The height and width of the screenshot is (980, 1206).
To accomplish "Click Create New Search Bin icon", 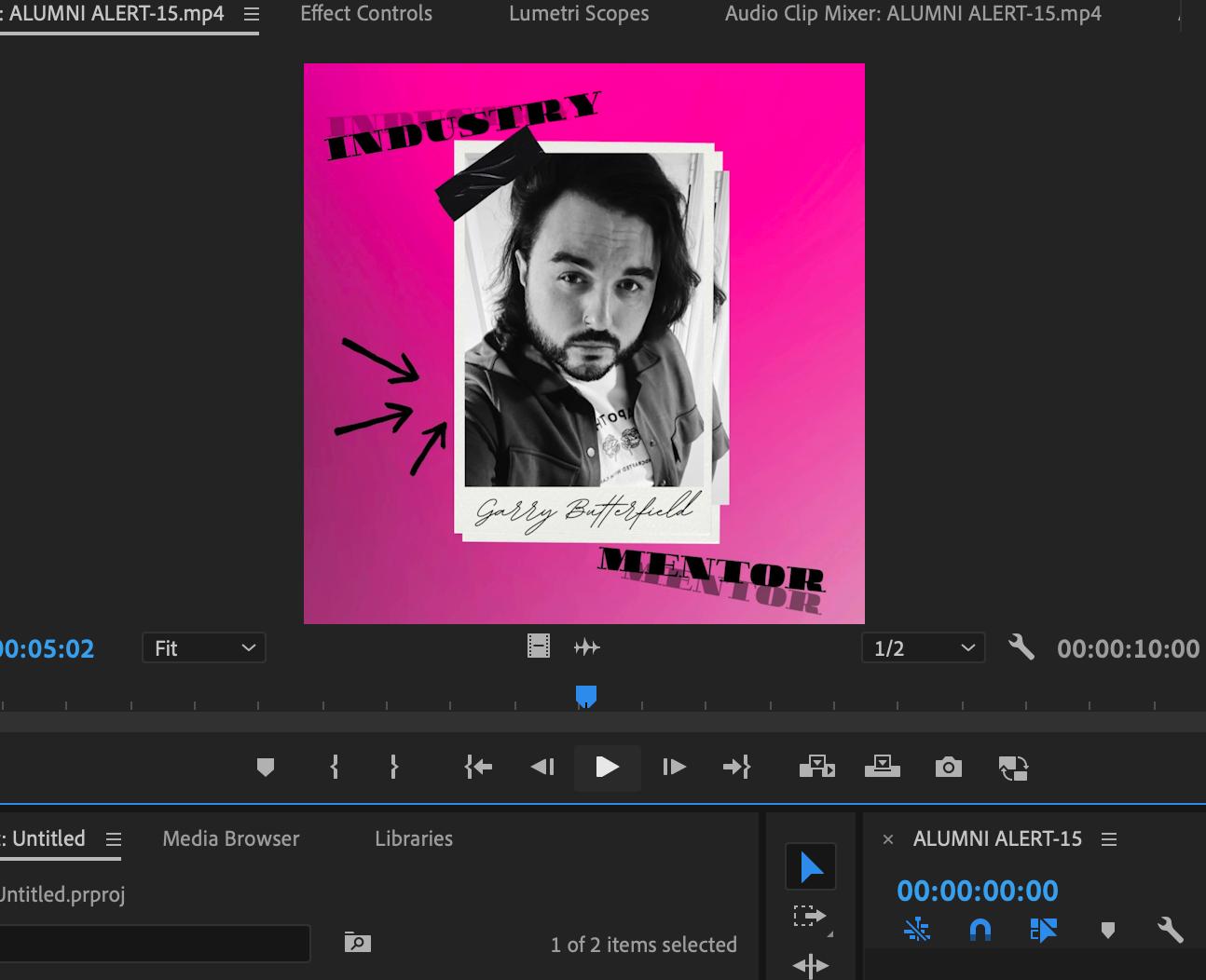I will click(358, 943).
